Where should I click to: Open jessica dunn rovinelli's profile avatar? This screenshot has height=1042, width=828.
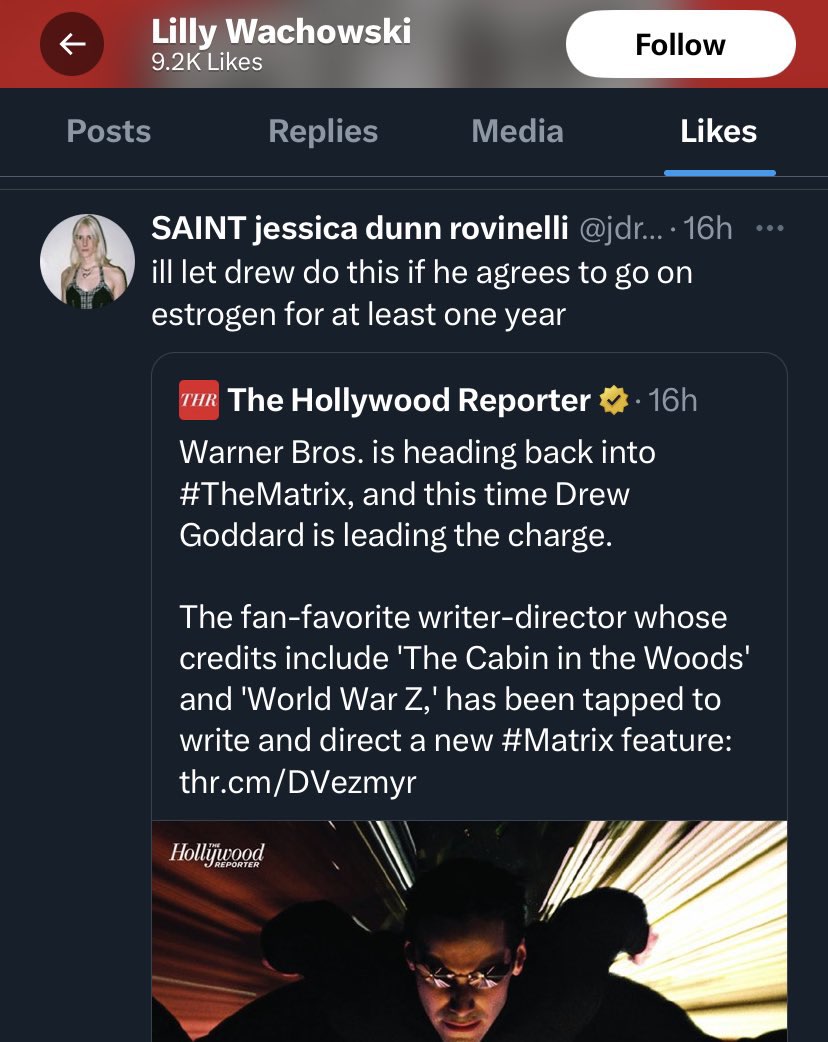pyautogui.click(x=87, y=260)
